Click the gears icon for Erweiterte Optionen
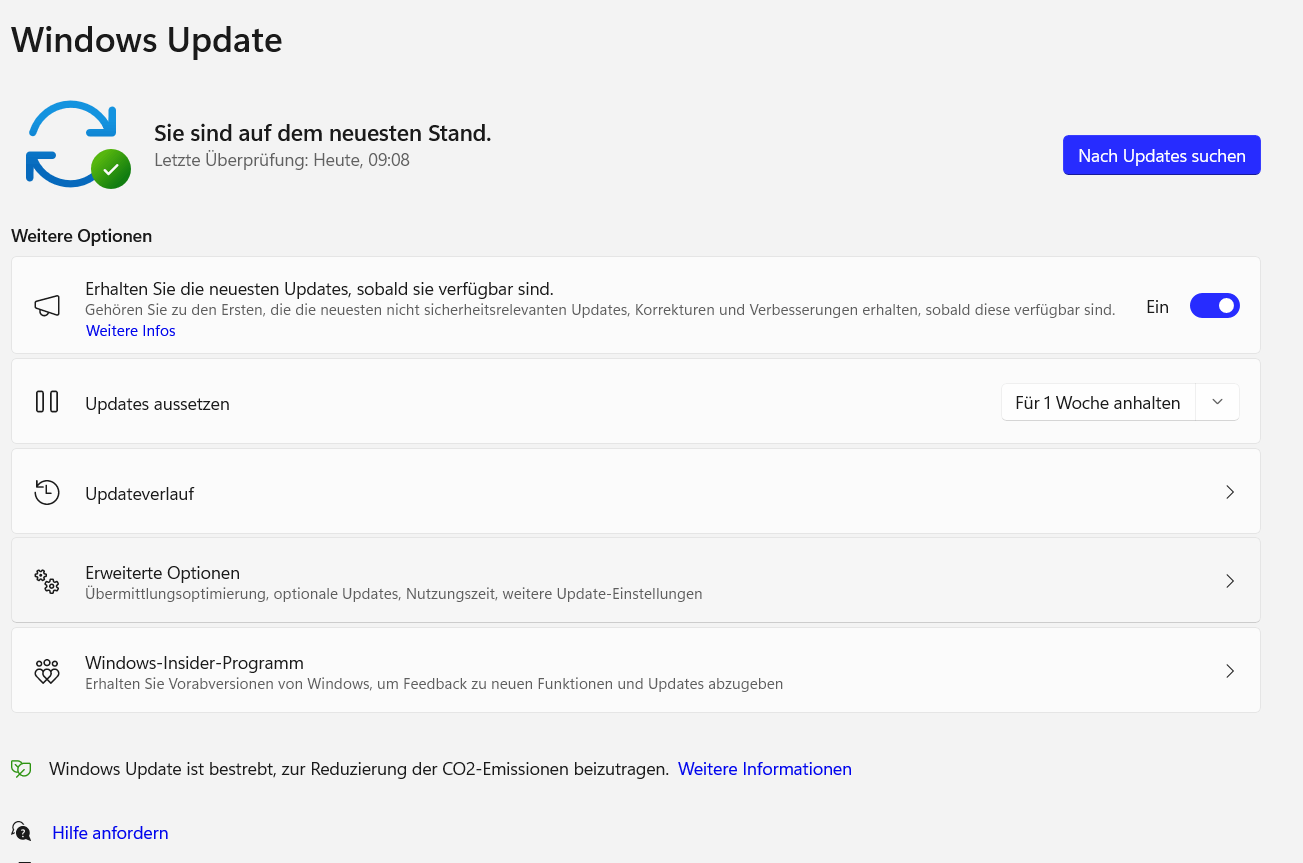The height and width of the screenshot is (863, 1303). [x=47, y=581]
